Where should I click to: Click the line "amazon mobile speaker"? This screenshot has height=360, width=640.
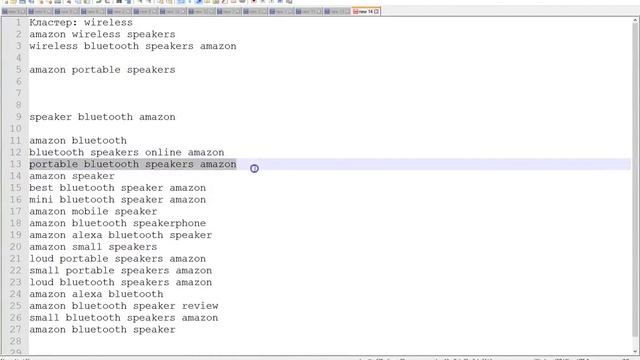click(93, 212)
